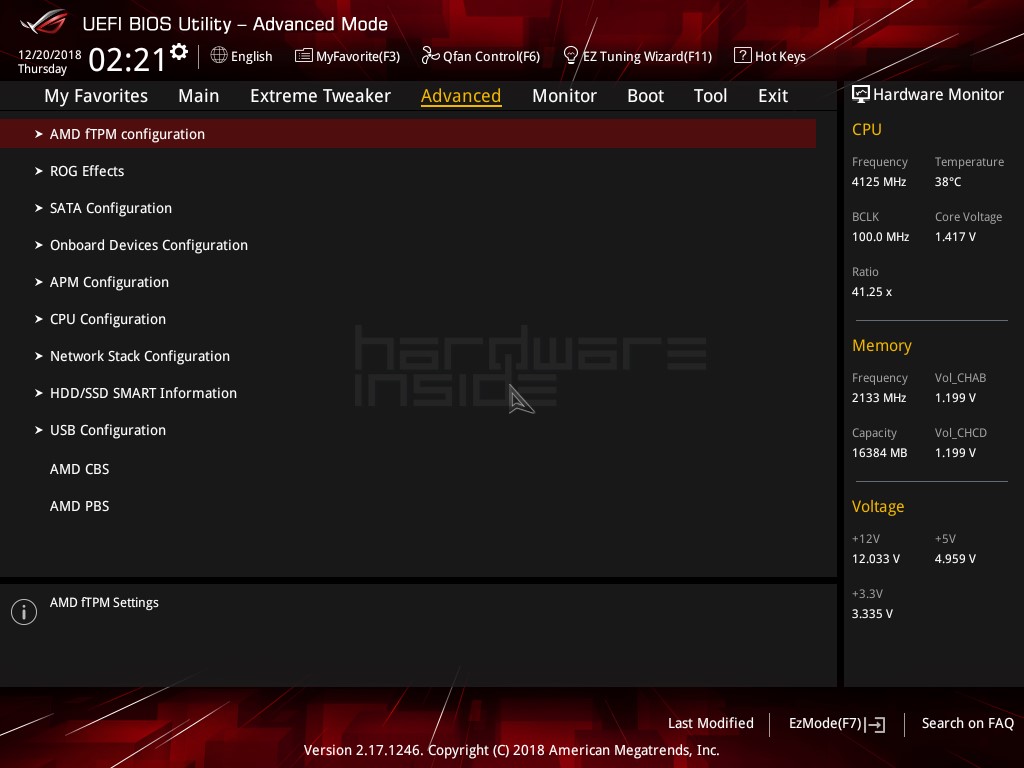Viewport: 1024px width, 768px height.
Task: Click the AMD fTPM Settings help text
Action: pos(104,603)
